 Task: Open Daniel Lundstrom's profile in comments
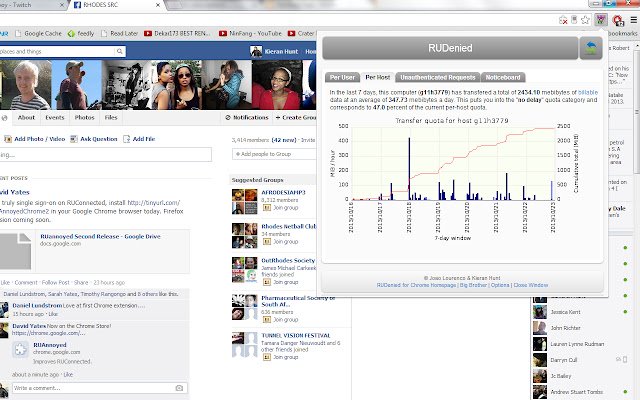pos(37,305)
